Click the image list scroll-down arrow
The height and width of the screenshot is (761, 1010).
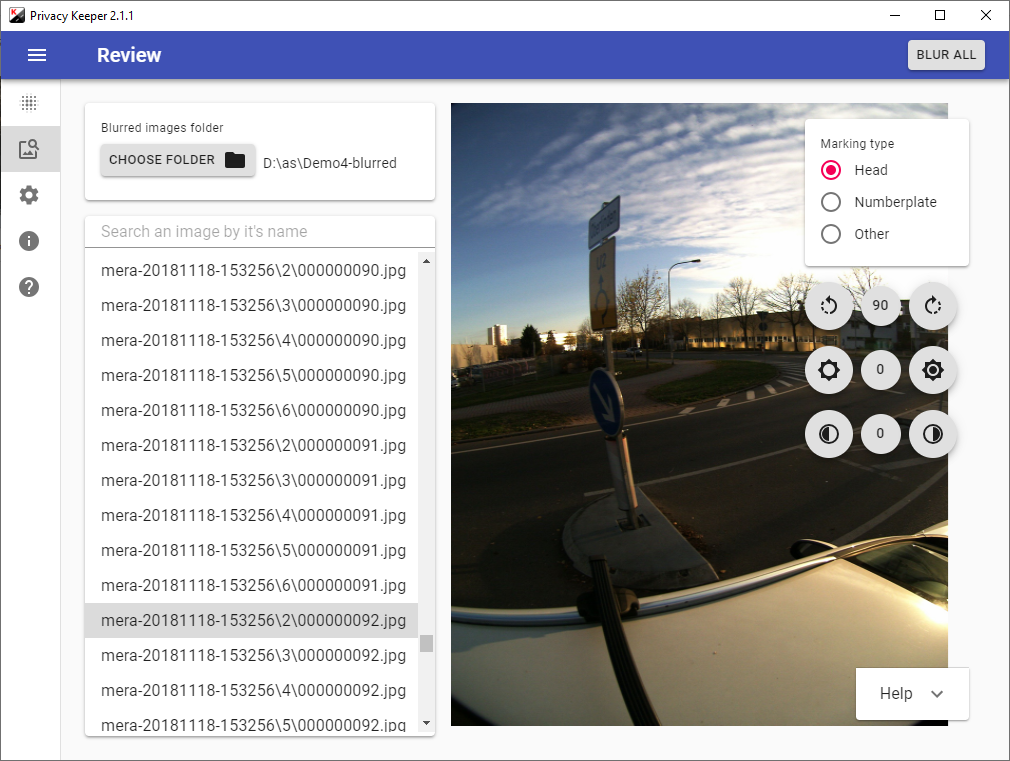click(426, 723)
